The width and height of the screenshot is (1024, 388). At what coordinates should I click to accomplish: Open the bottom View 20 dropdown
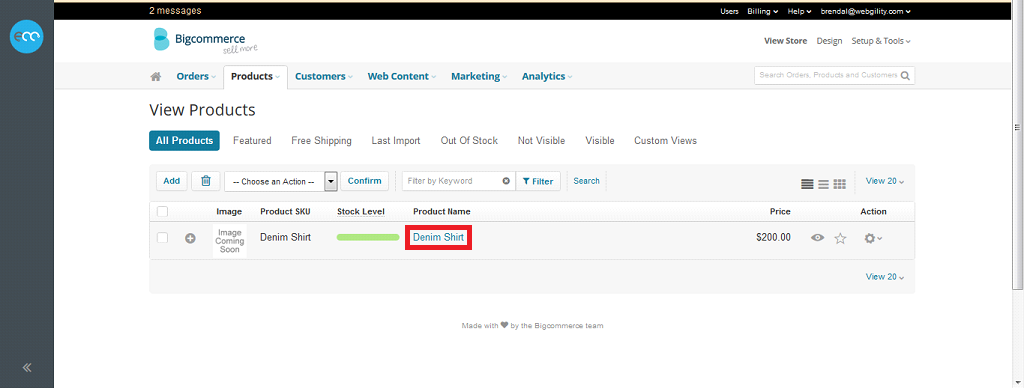tap(885, 276)
